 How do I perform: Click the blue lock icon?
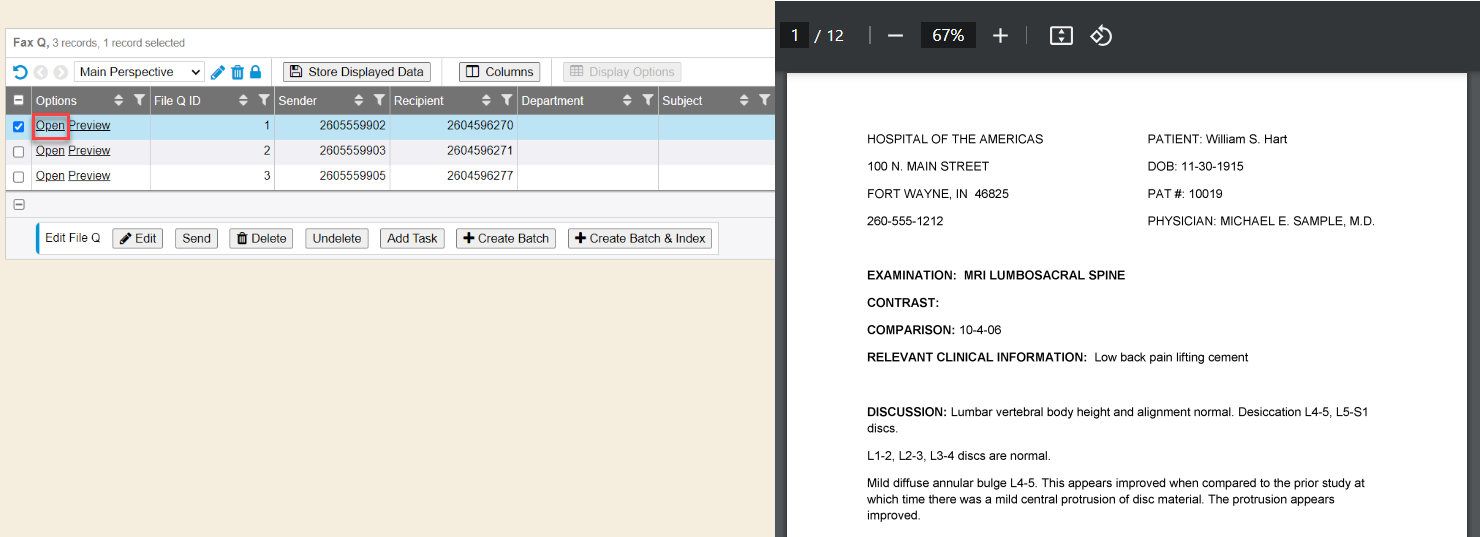(x=255, y=72)
